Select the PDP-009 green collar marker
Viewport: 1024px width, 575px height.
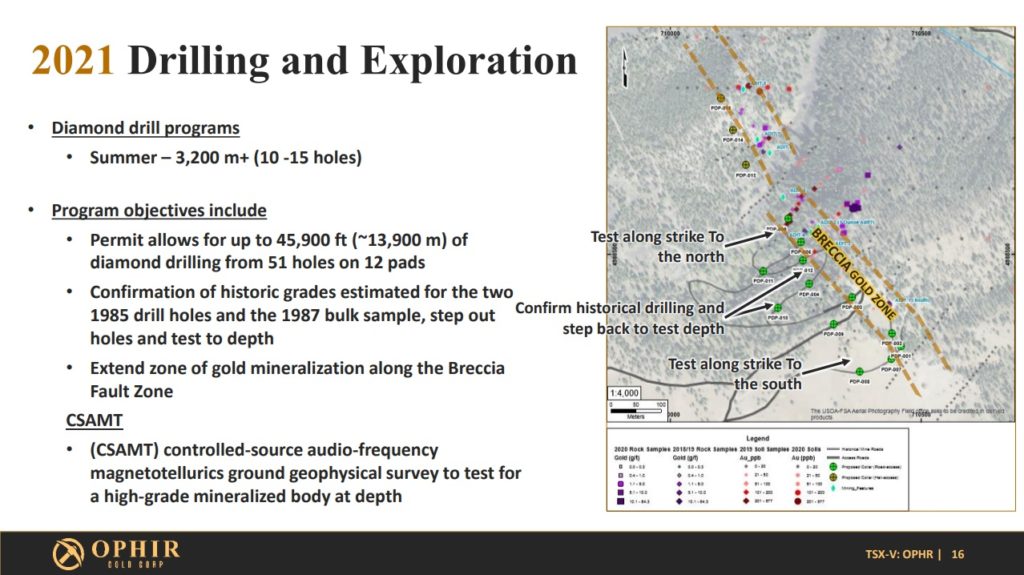[x=833, y=323]
